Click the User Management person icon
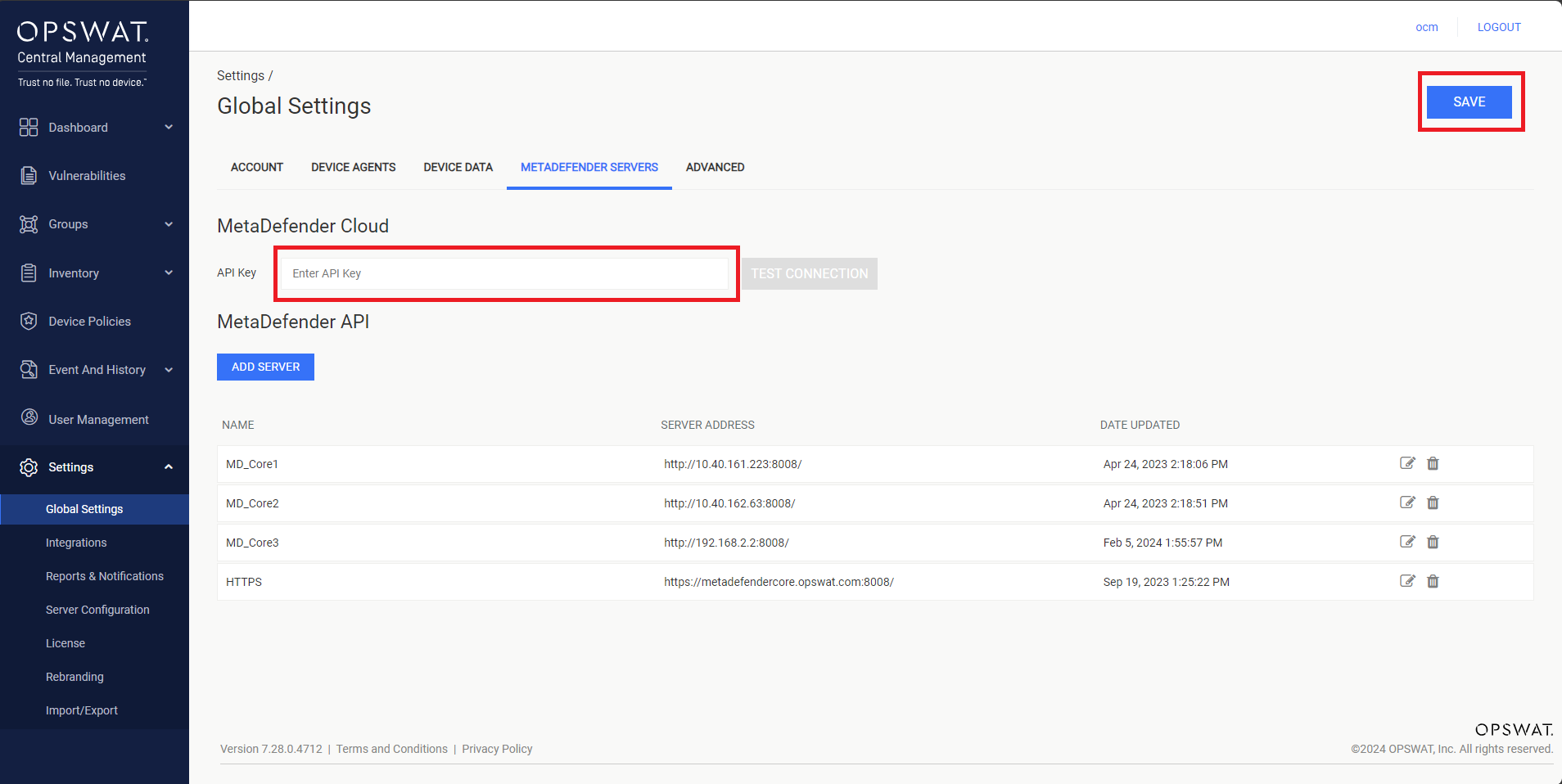Image resolution: width=1562 pixels, height=784 pixels. click(x=29, y=417)
